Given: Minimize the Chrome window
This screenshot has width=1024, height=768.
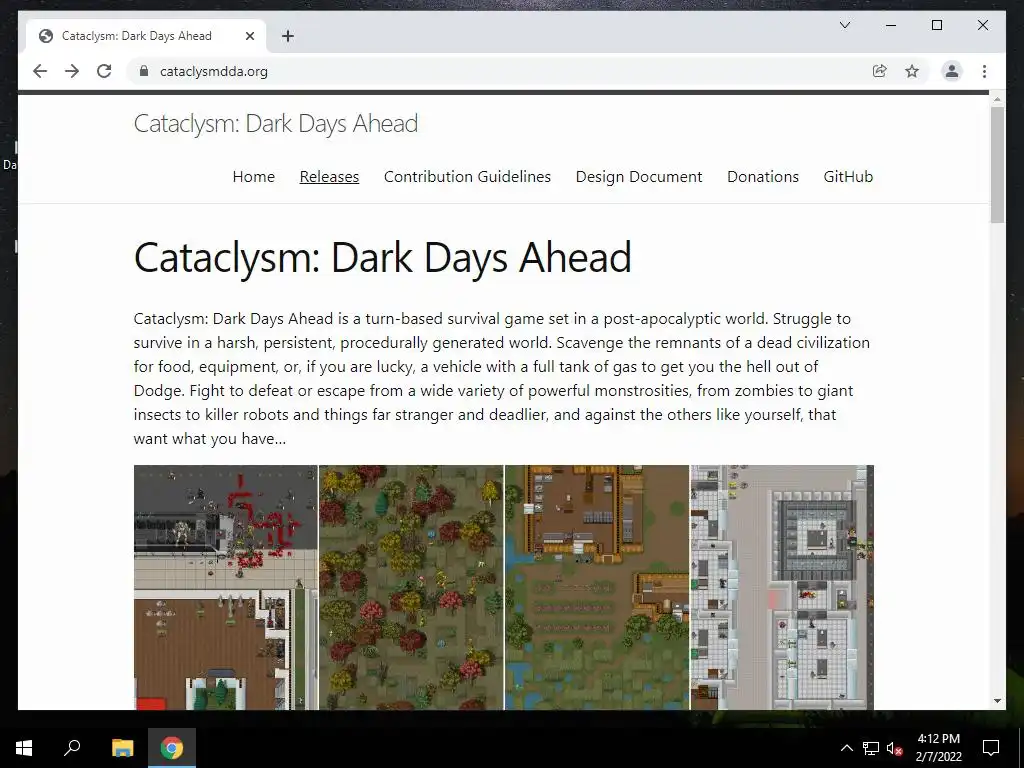Looking at the screenshot, I should pos(891,25).
